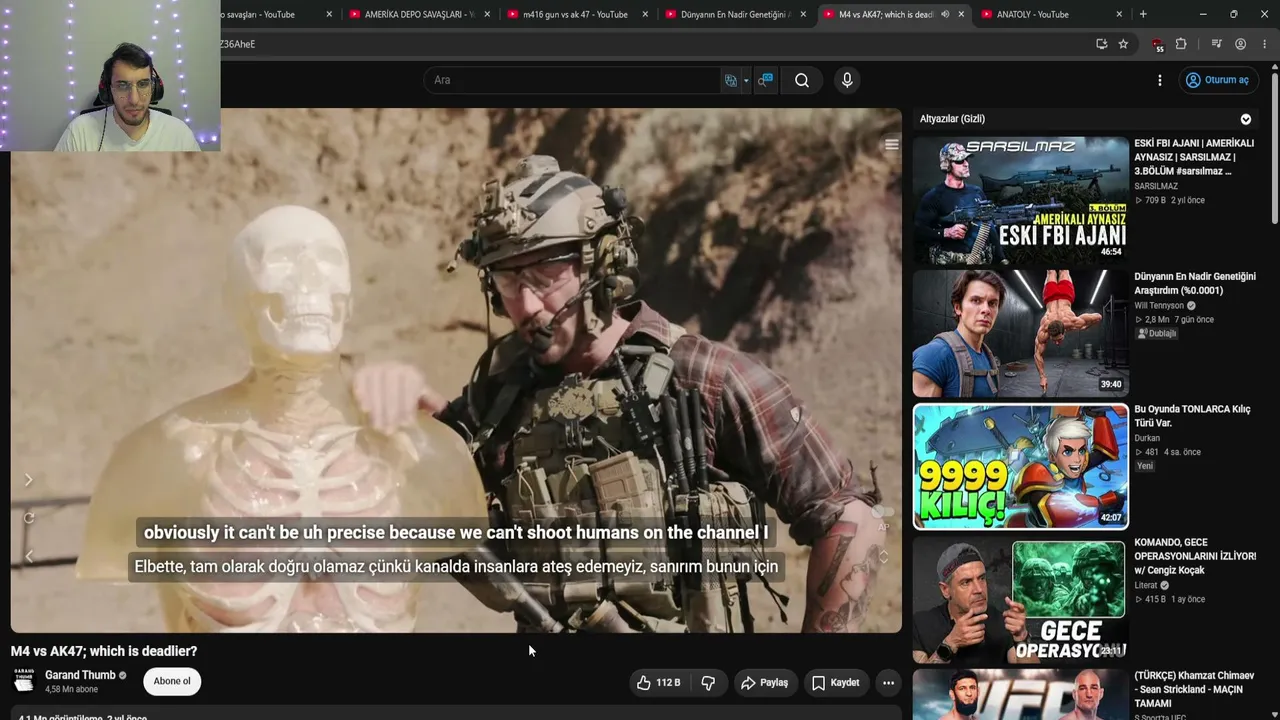
Task: Click the Literat channel name
Action: (x=1147, y=585)
